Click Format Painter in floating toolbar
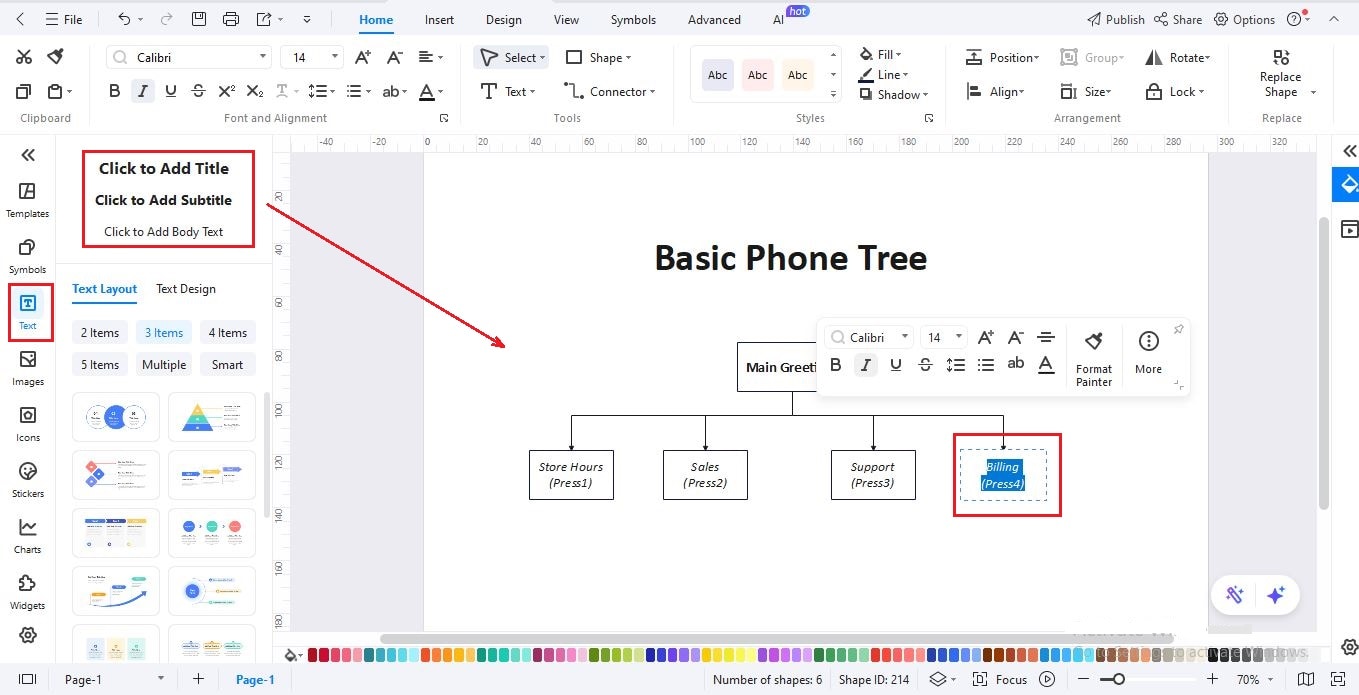Image resolution: width=1359 pixels, height=695 pixels. pyautogui.click(x=1094, y=359)
